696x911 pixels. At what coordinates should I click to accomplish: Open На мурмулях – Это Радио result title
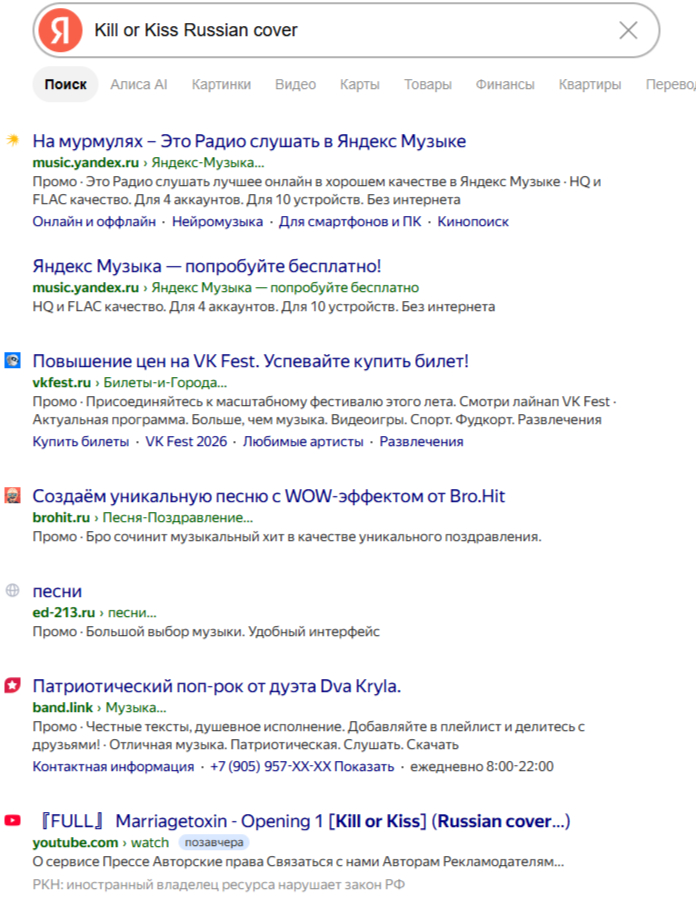coord(249,141)
